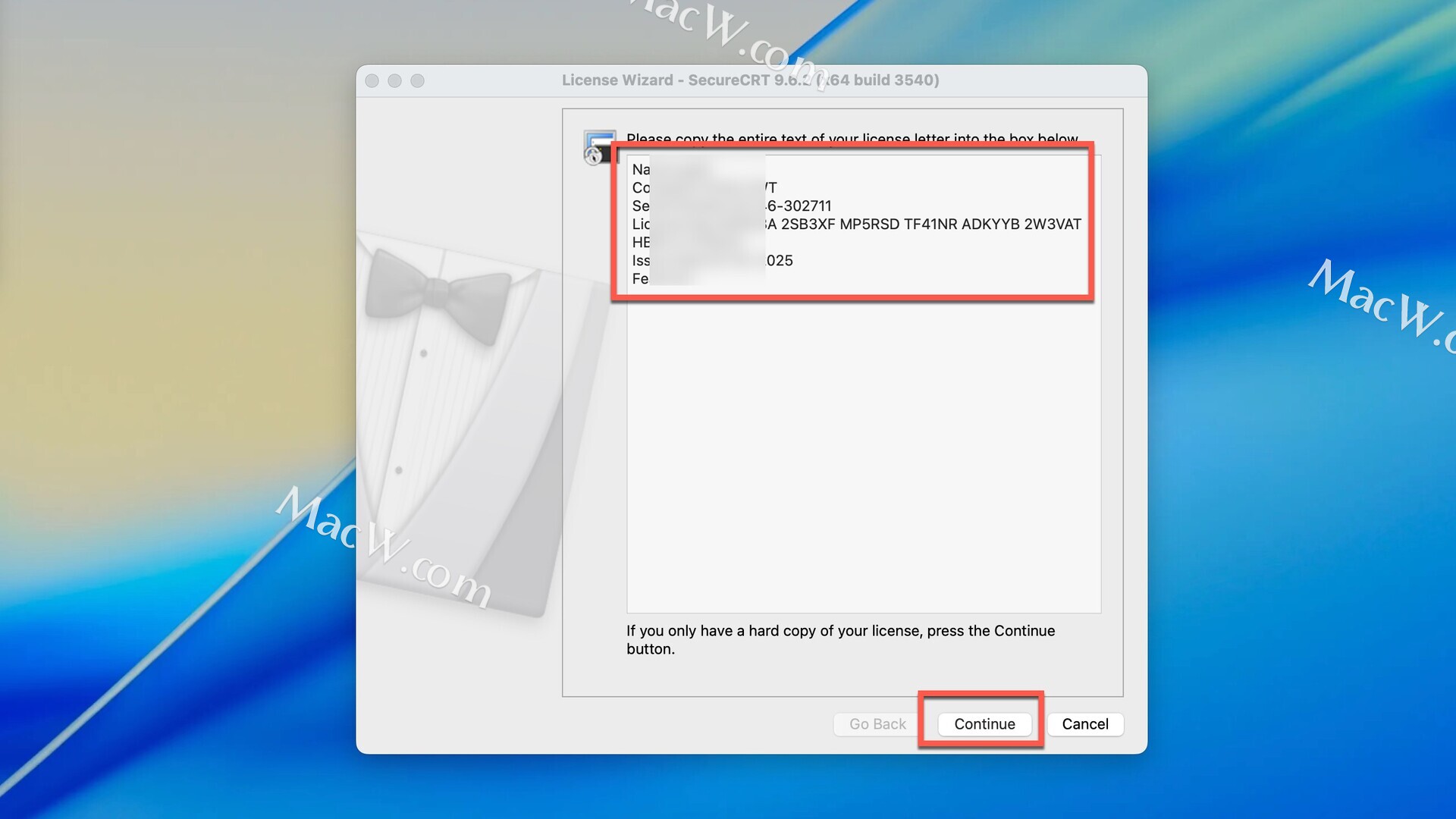Click the license wizard icon beside instructions

[598, 146]
